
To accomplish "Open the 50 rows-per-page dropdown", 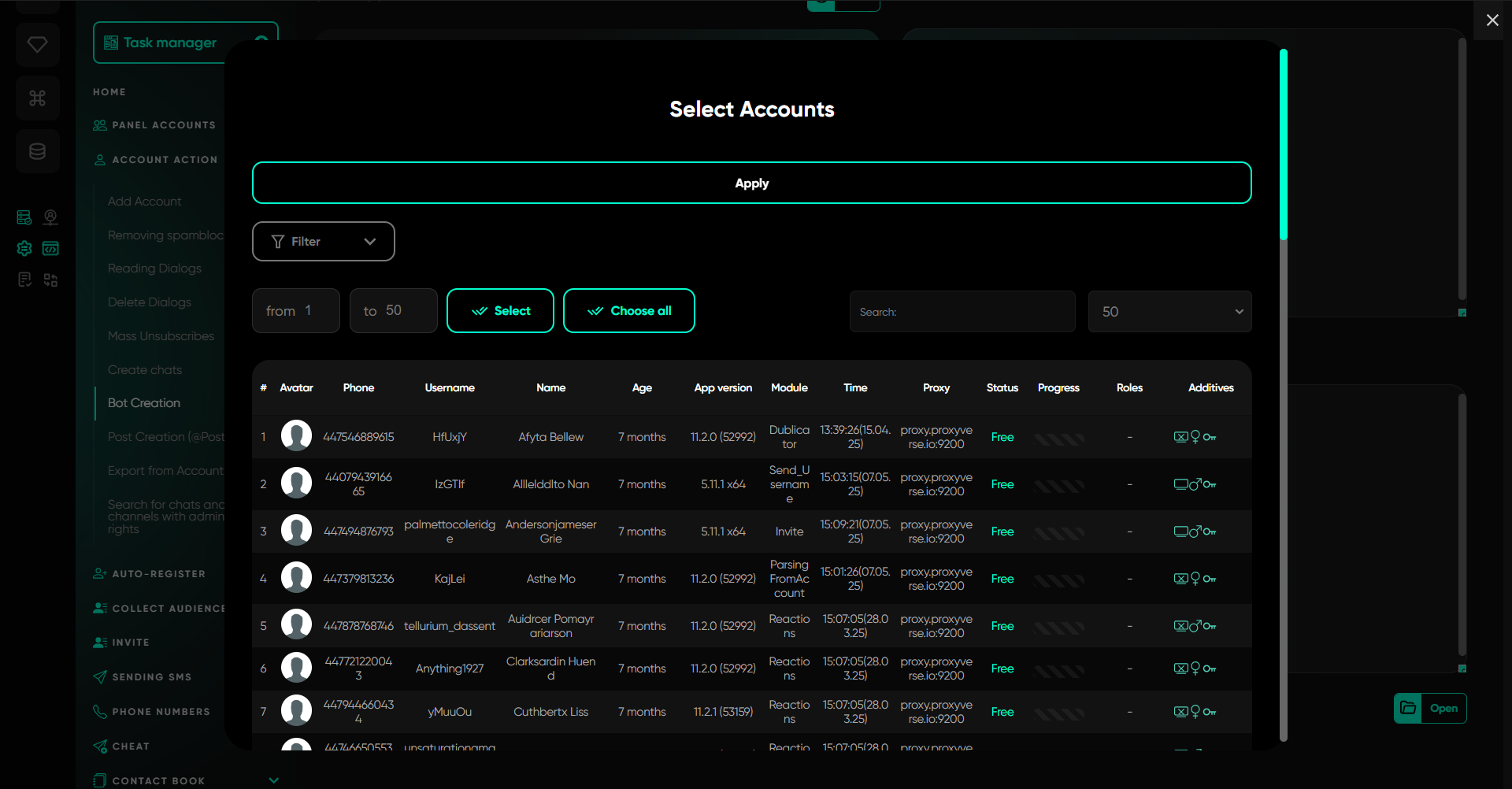I will tap(1169, 312).
